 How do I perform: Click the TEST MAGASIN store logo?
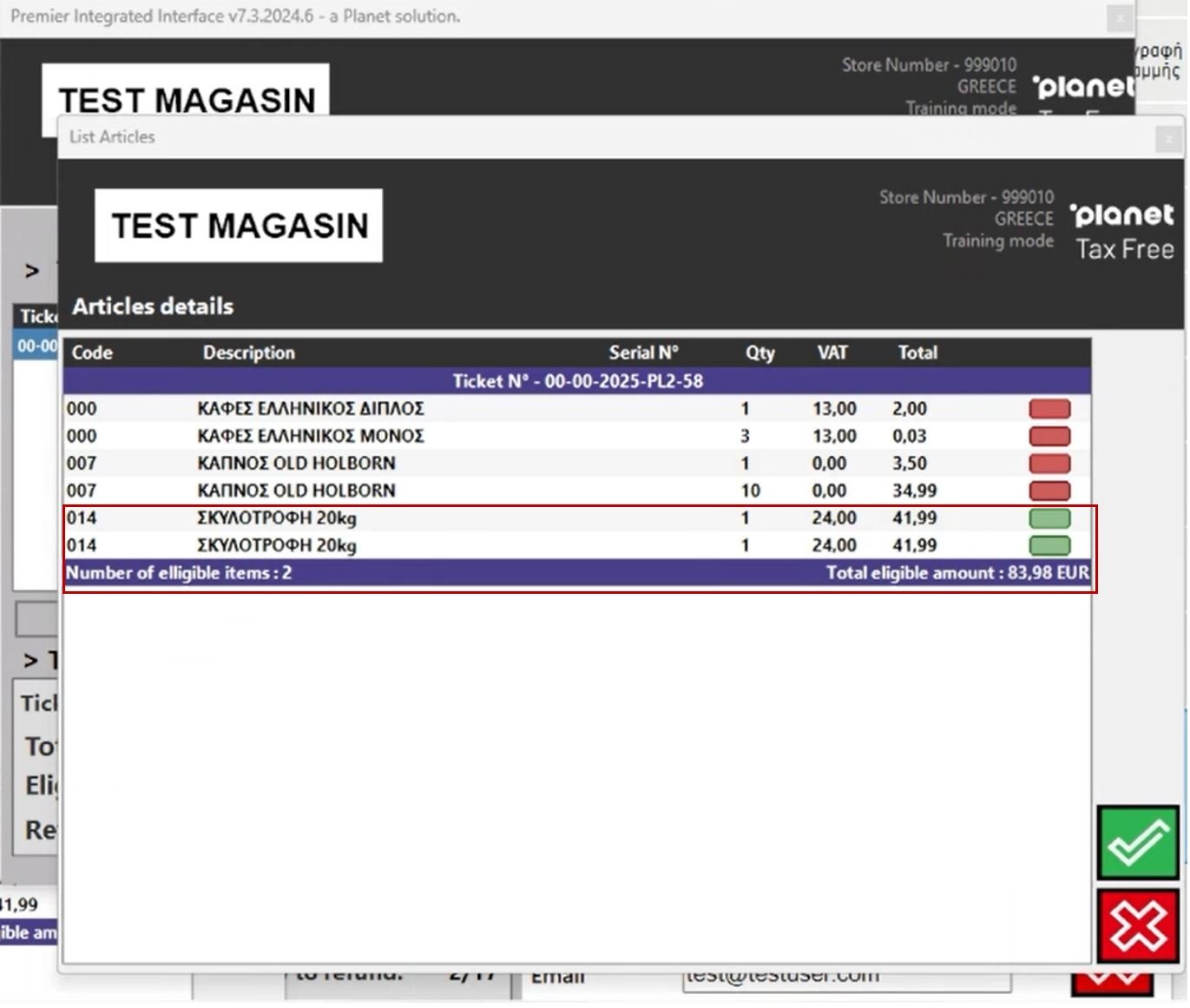tap(239, 226)
